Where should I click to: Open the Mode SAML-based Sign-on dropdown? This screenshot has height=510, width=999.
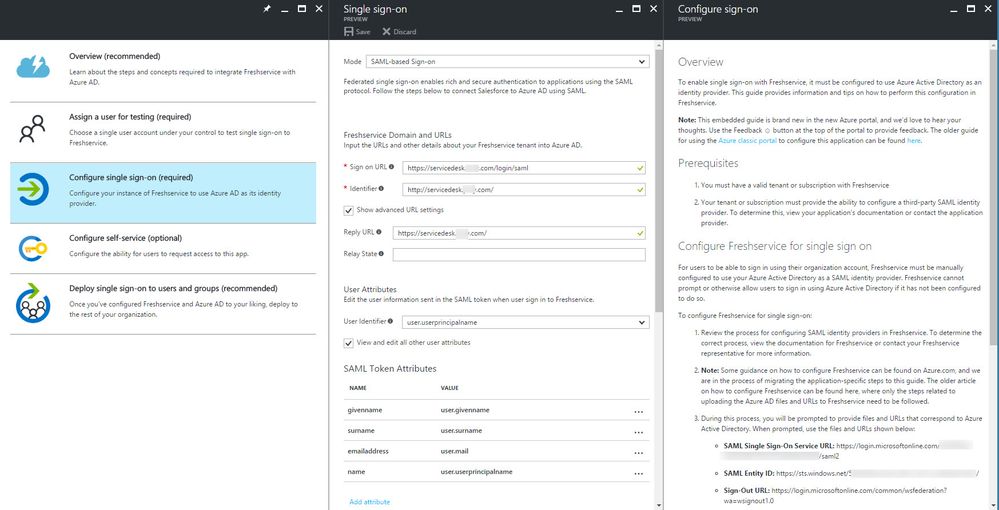[507, 62]
